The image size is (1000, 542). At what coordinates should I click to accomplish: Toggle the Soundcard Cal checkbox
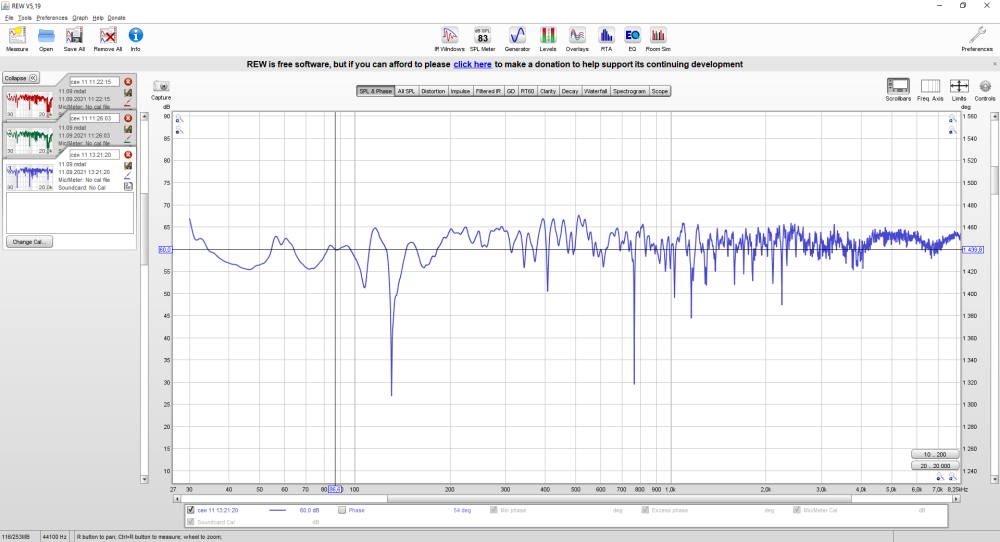coord(190,522)
